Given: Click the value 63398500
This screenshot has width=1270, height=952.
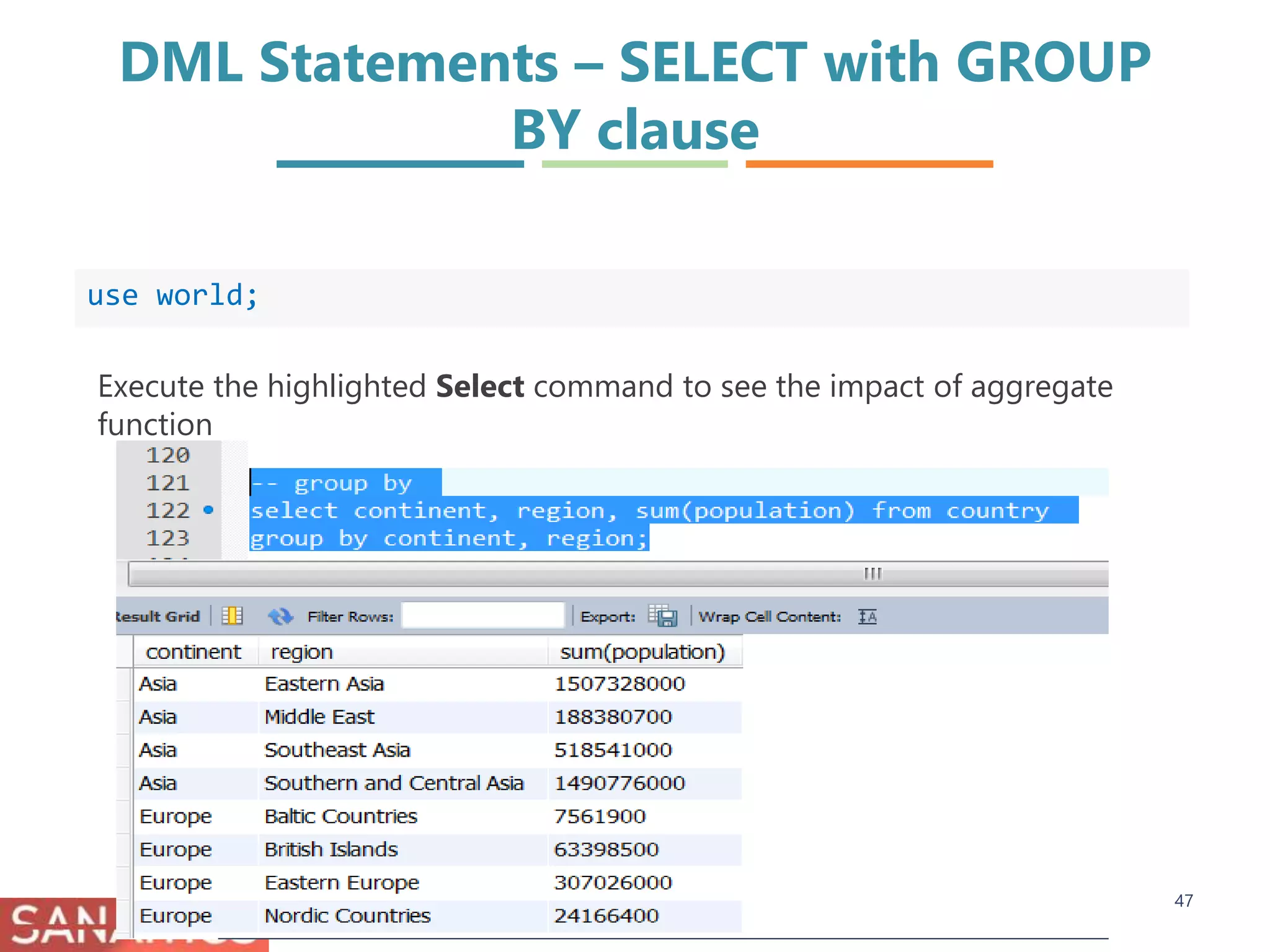Looking at the screenshot, I should click(606, 850).
